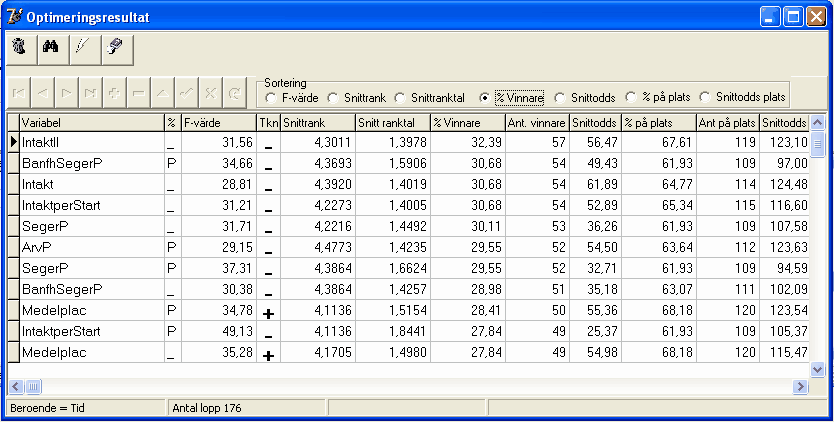Click the % Vinnare column header
834x422 pixels.
(x=468, y=123)
